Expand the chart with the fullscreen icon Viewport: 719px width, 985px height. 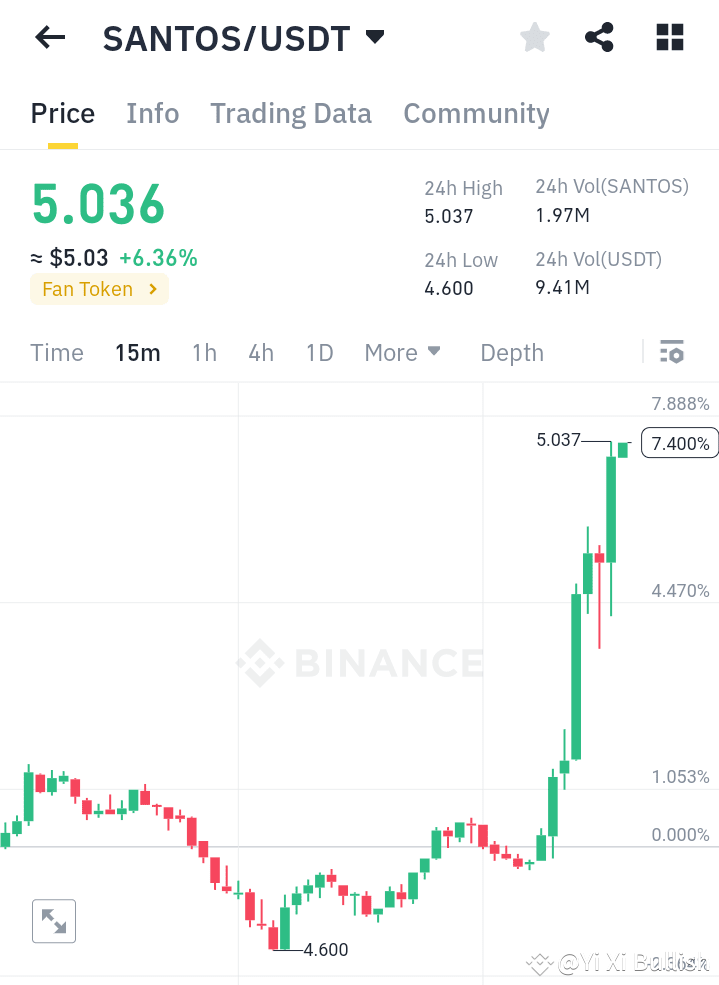[x=53, y=921]
